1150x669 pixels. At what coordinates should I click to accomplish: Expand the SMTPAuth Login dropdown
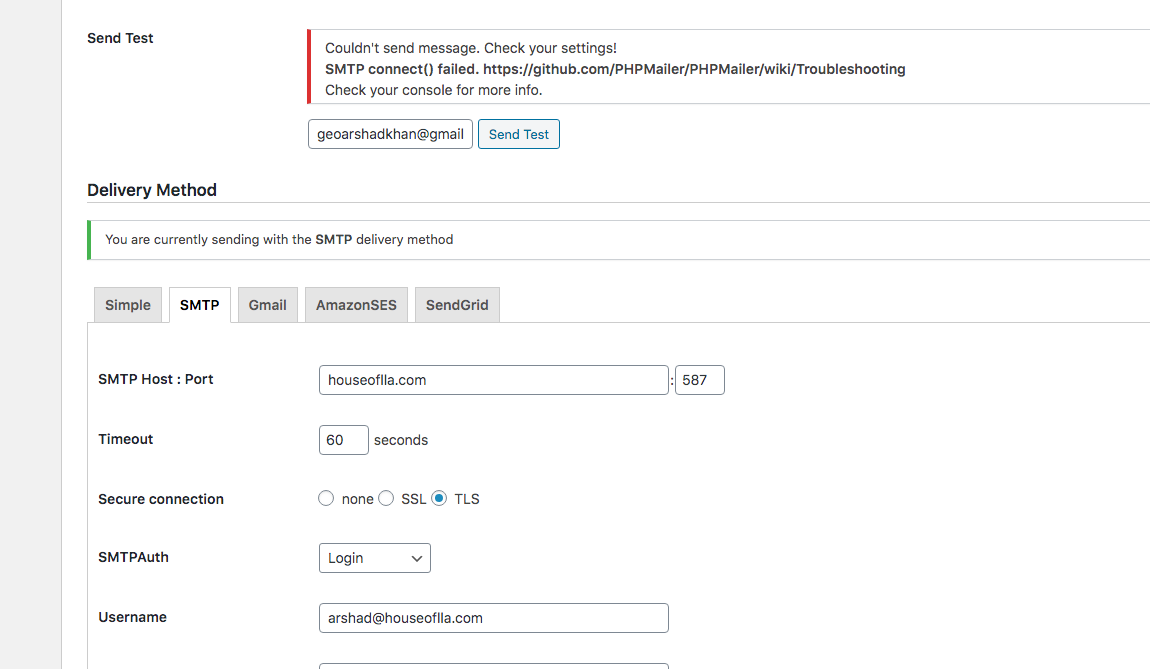374,558
